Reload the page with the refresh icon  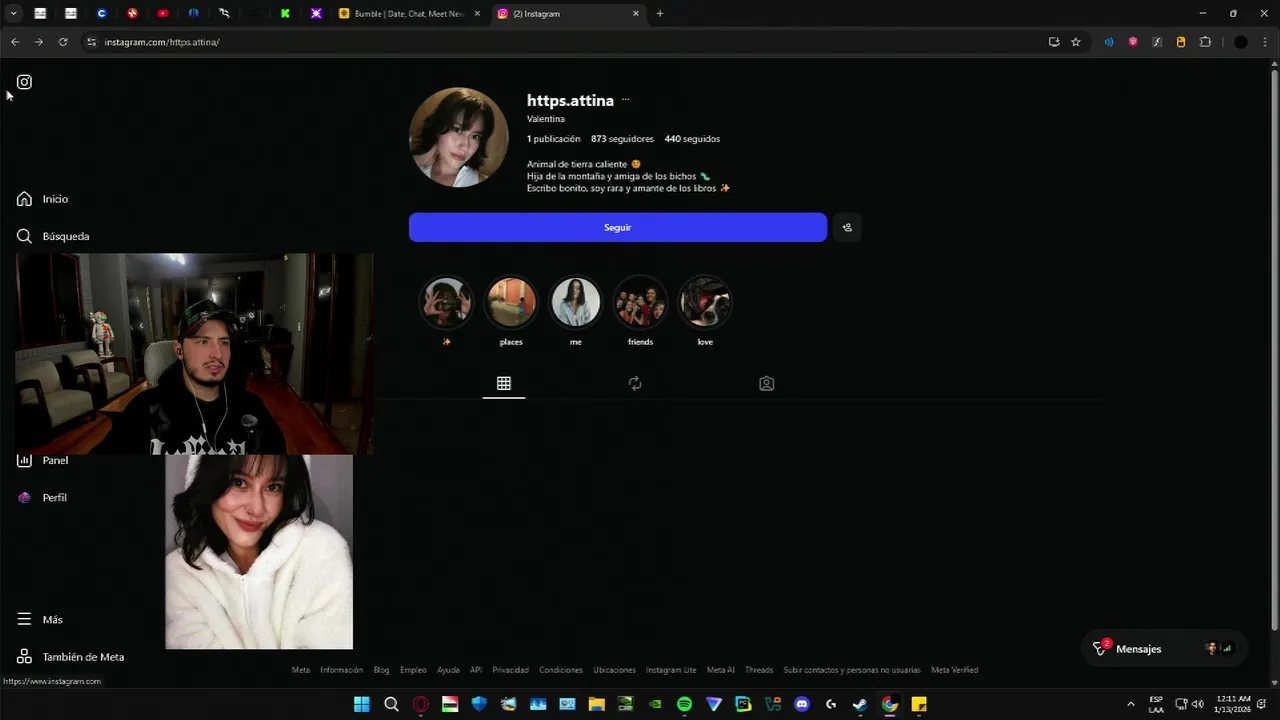[x=63, y=42]
